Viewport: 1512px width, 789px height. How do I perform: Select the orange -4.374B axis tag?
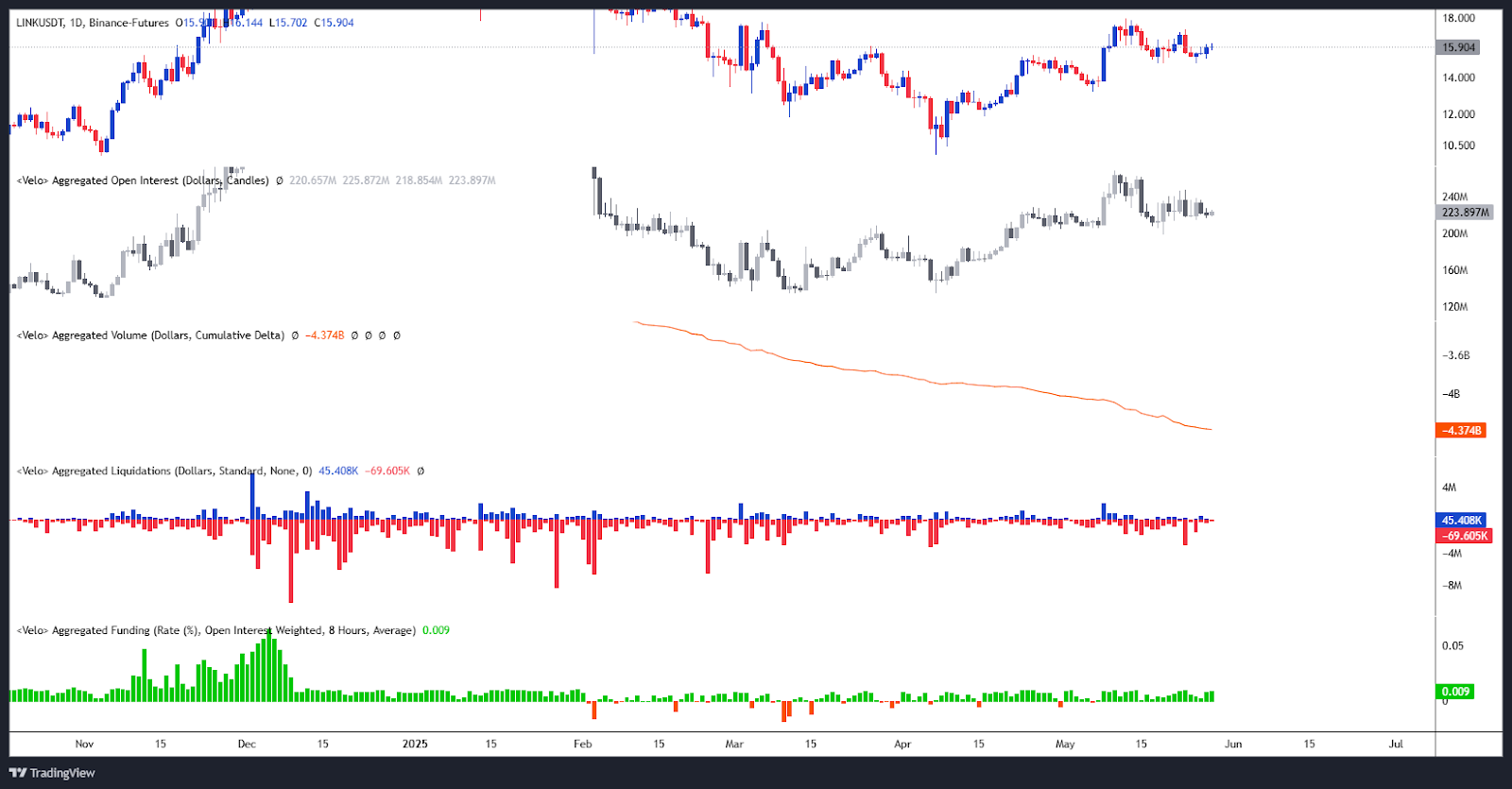[1461, 431]
